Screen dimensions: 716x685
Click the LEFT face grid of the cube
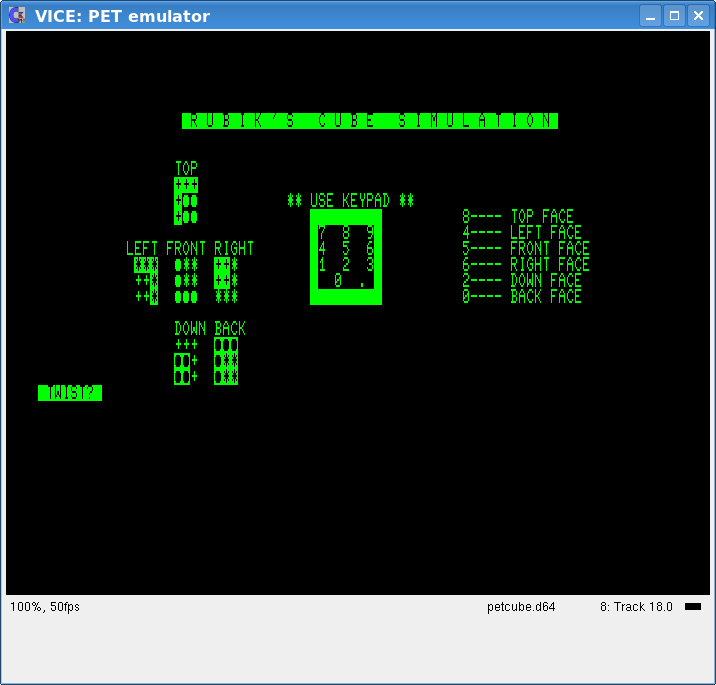click(x=146, y=281)
